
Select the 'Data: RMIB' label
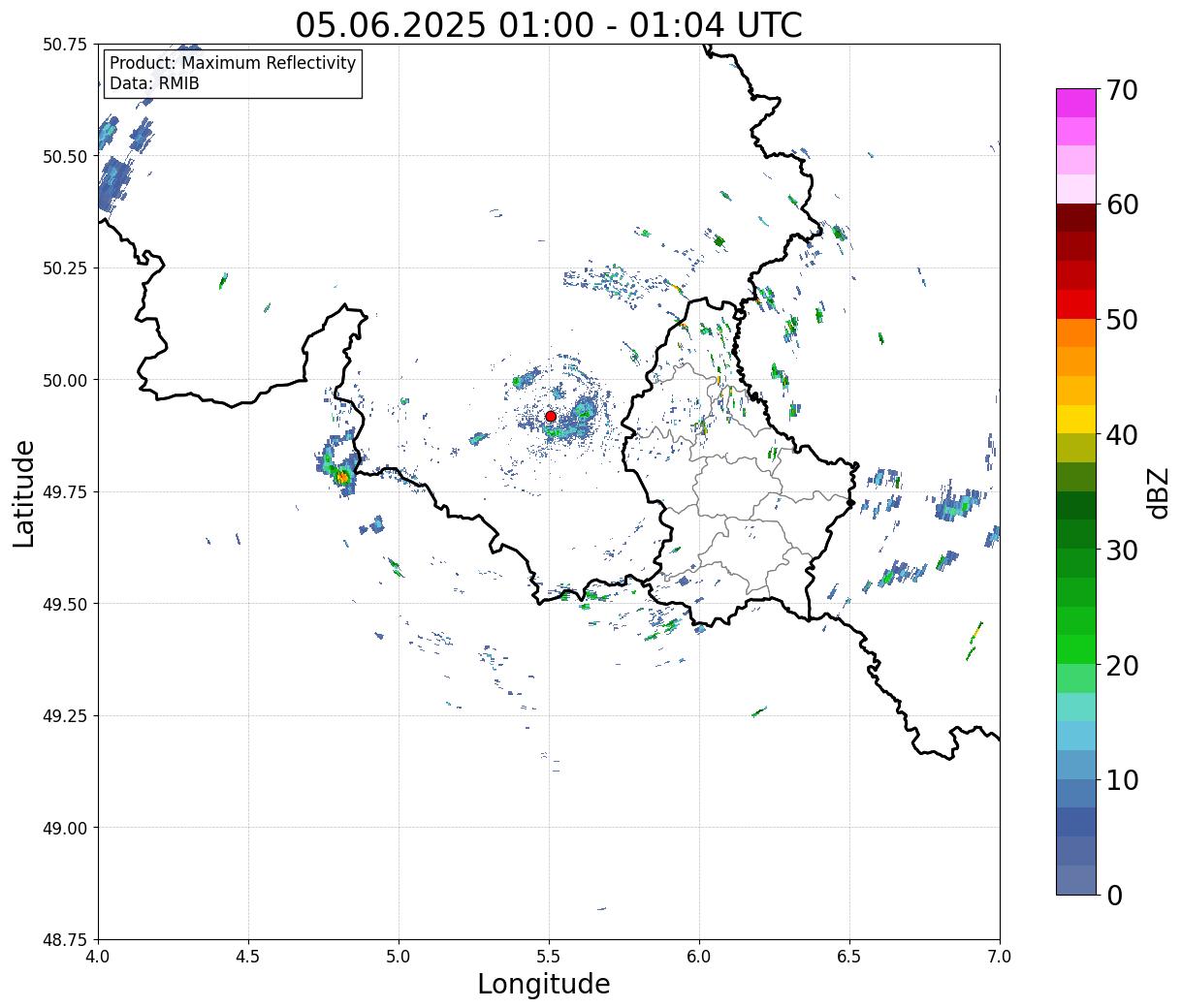pos(154,83)
